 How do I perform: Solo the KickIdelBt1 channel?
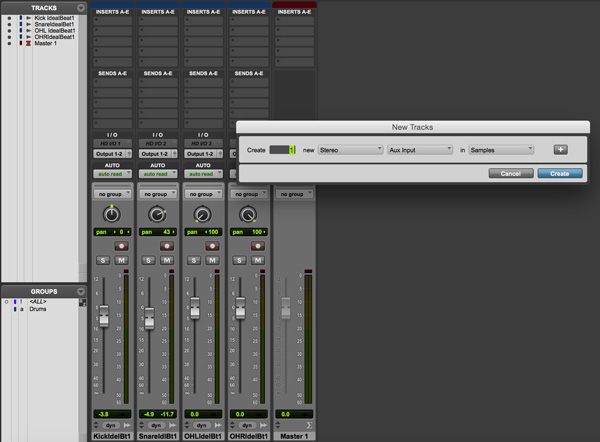[x=103, y=261]
